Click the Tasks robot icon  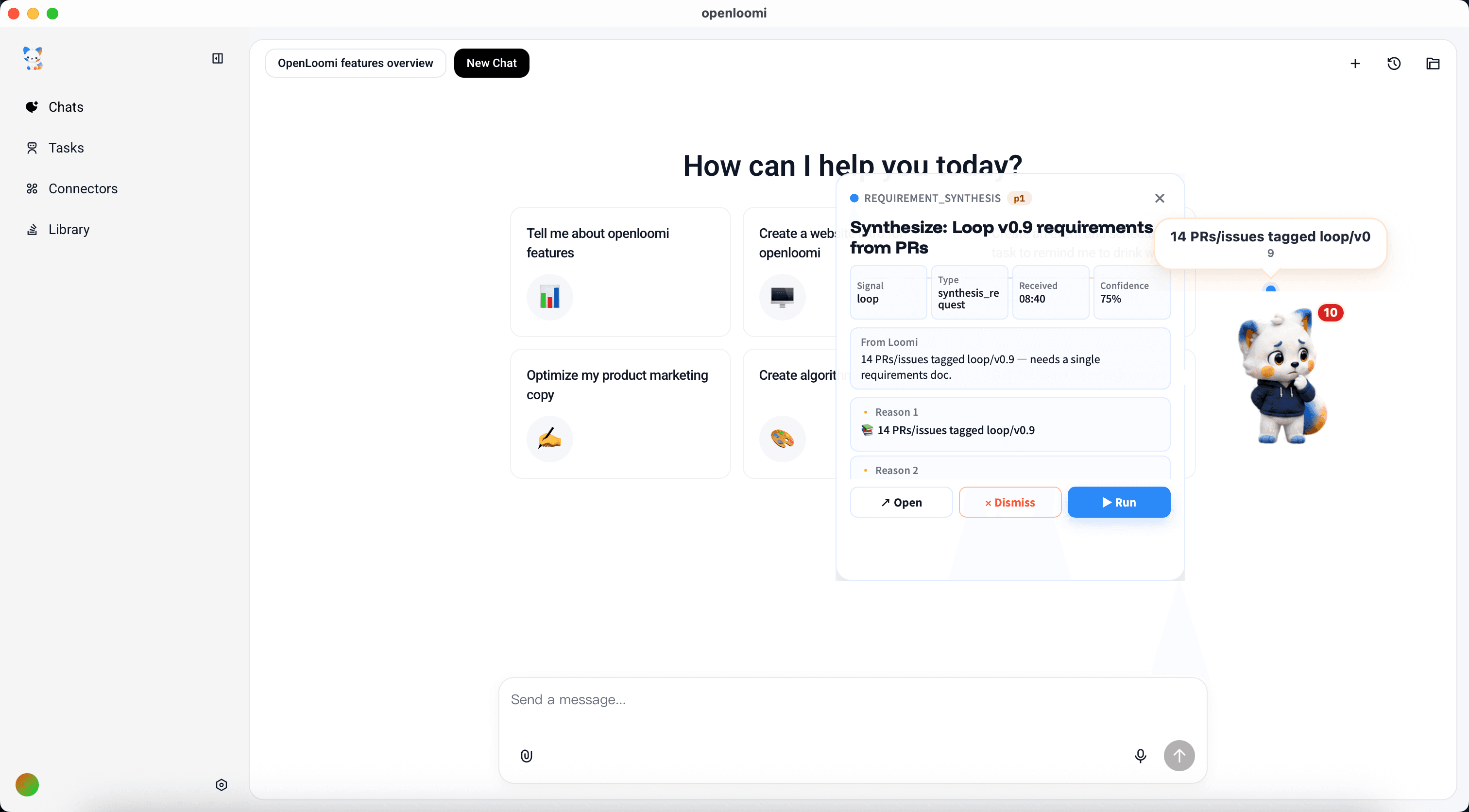(32, 148)
